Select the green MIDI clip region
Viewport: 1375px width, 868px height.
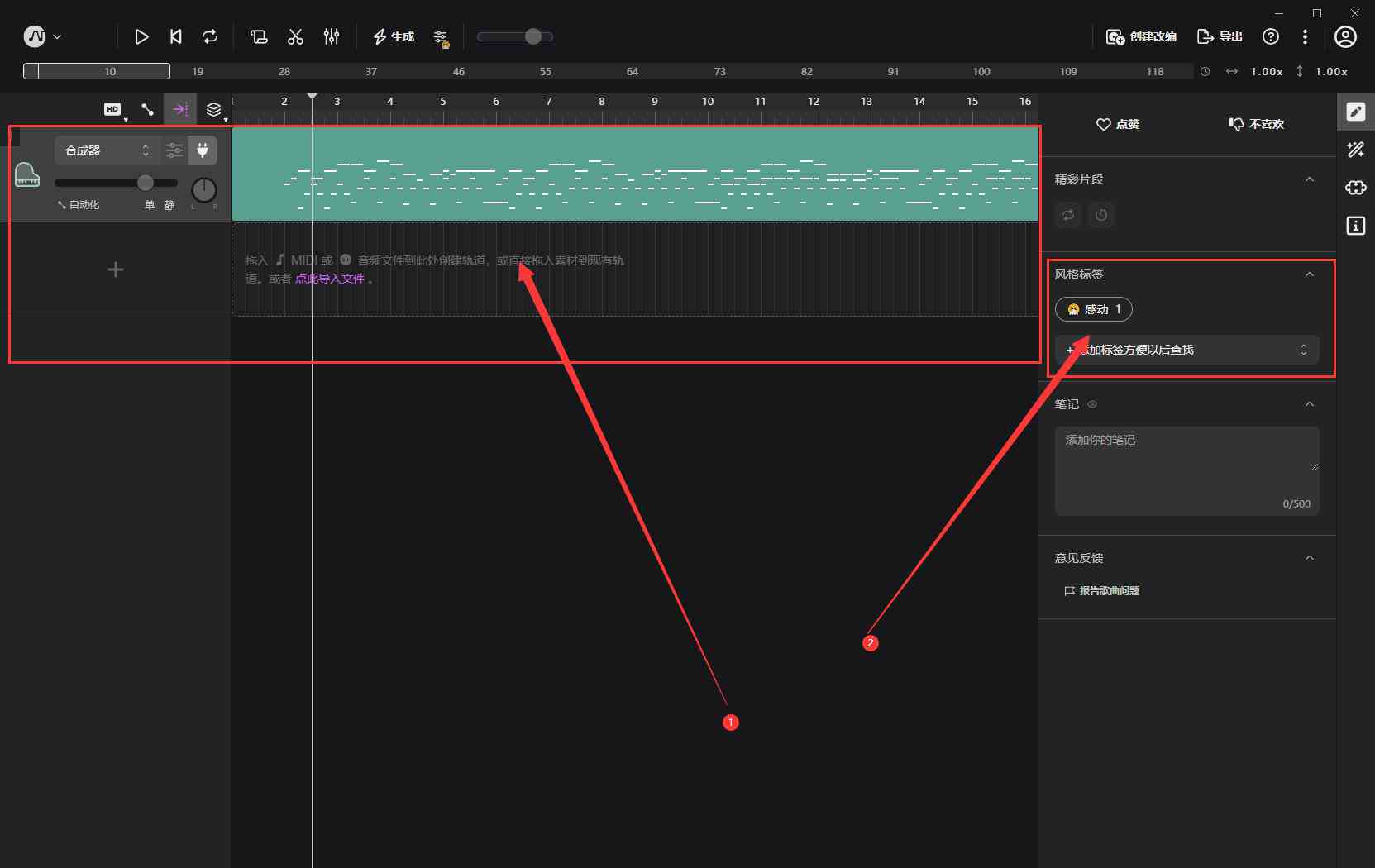[634, 174]
